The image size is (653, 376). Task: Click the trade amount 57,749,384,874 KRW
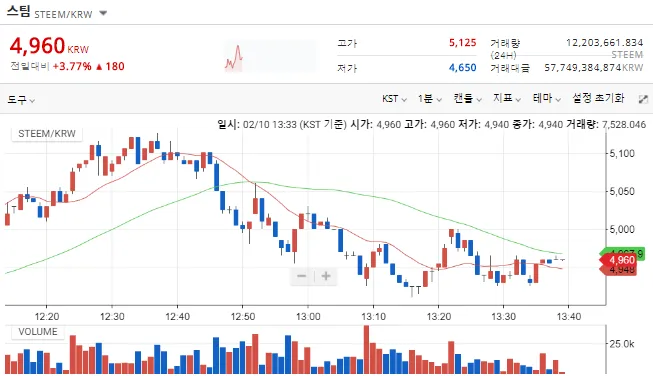(593, 67)
